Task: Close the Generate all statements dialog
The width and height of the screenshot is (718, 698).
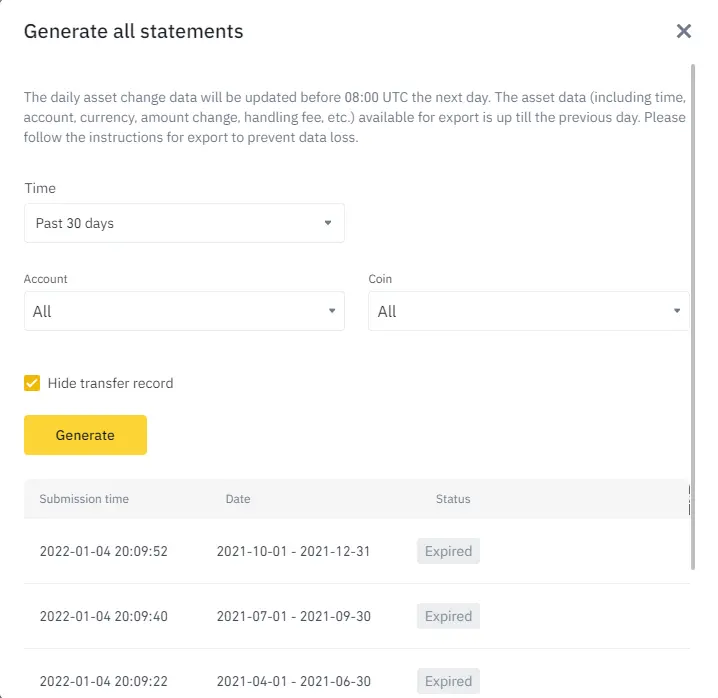Action: [x=683, y=31]
